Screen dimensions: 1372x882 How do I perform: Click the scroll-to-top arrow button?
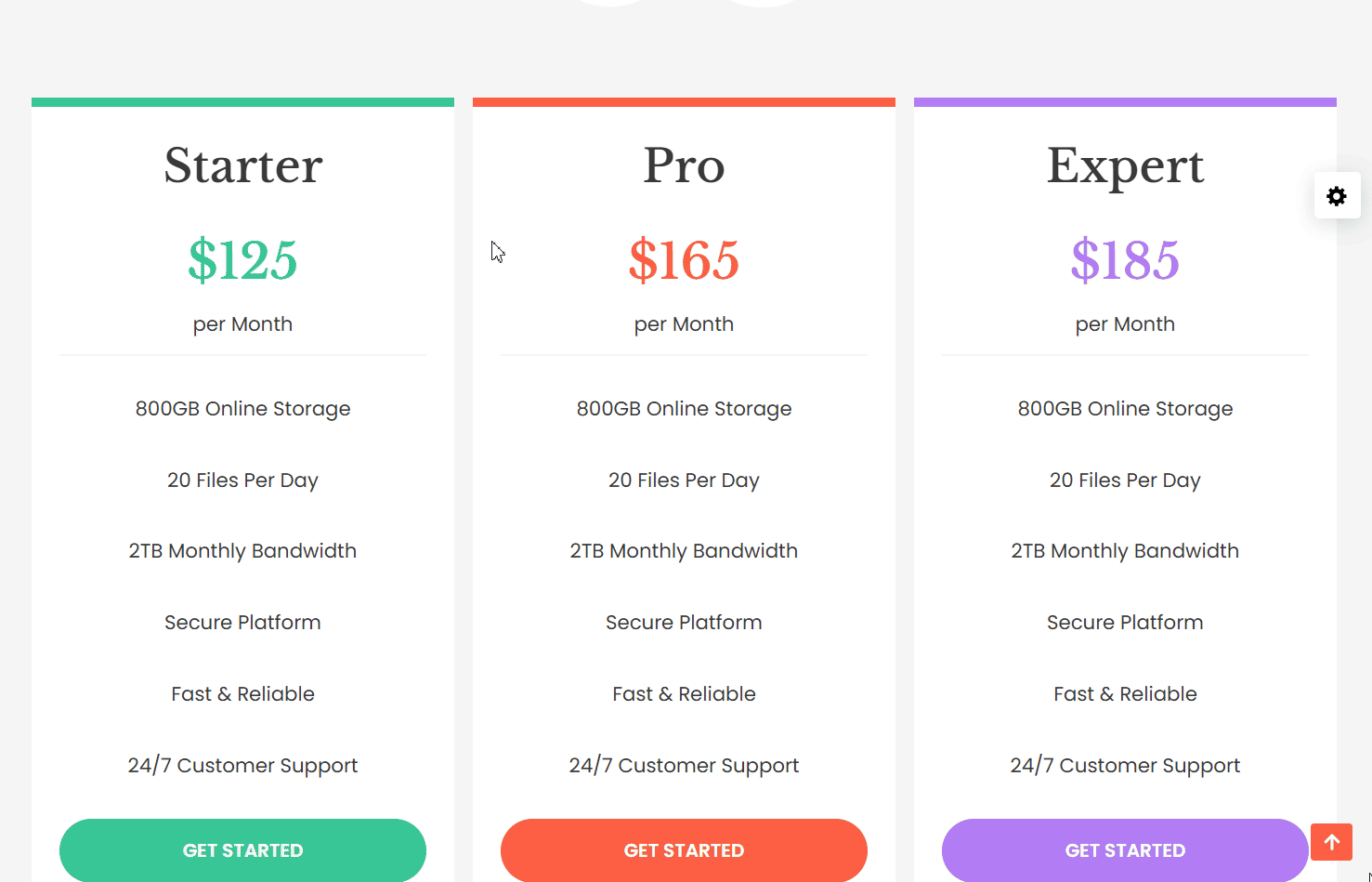coord(1331,842)
